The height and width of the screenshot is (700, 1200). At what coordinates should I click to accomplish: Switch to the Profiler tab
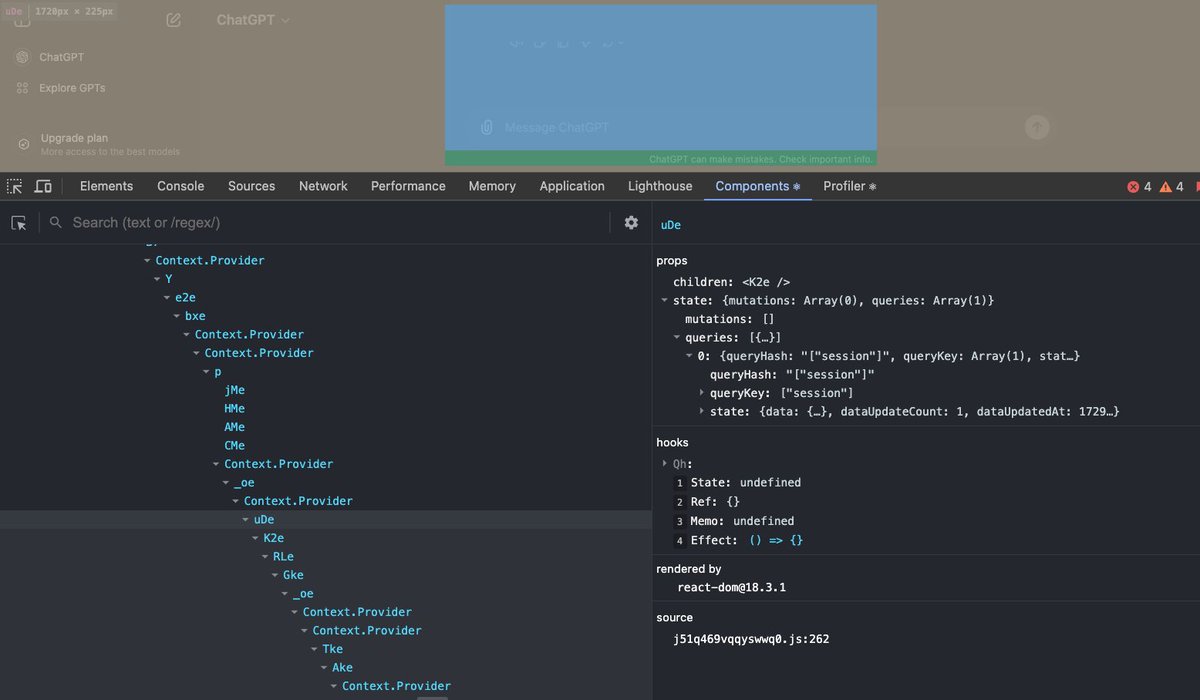click(850, 186)
